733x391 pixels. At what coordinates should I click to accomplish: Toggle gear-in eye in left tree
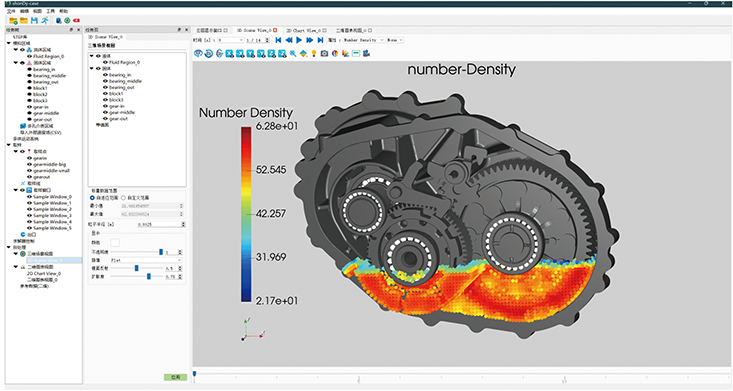coord(29,107)
